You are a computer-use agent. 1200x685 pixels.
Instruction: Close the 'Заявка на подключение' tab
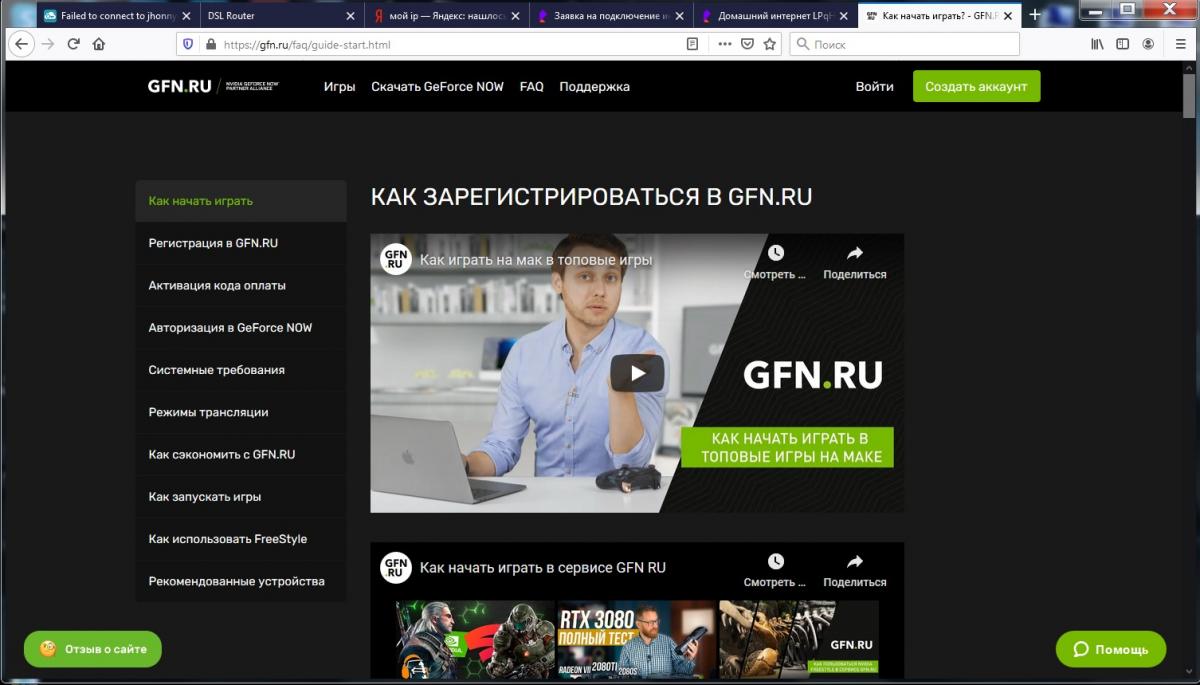click(681, 16)
